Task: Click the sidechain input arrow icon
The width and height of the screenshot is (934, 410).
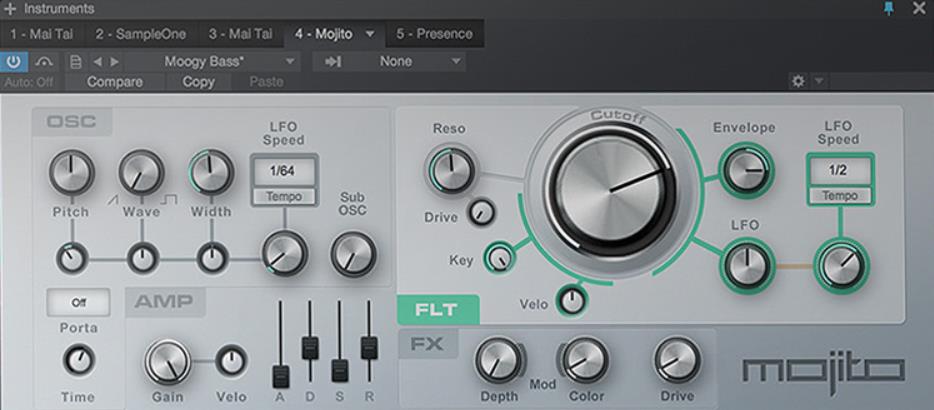Action: (x=333, y=61)
